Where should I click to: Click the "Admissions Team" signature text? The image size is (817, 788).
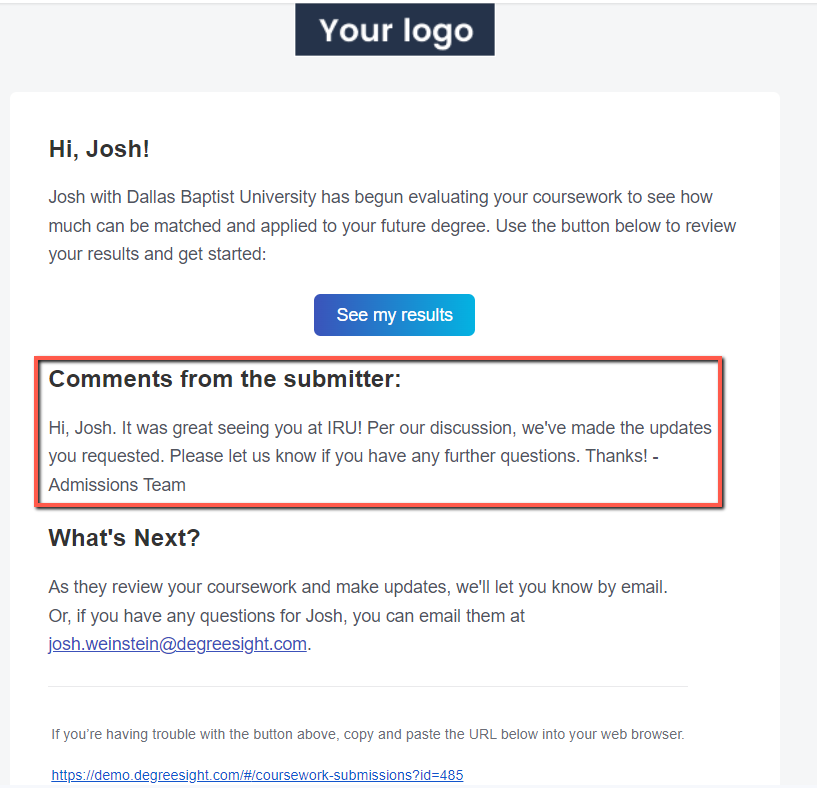pyautogui.click(x=117, y=485)
